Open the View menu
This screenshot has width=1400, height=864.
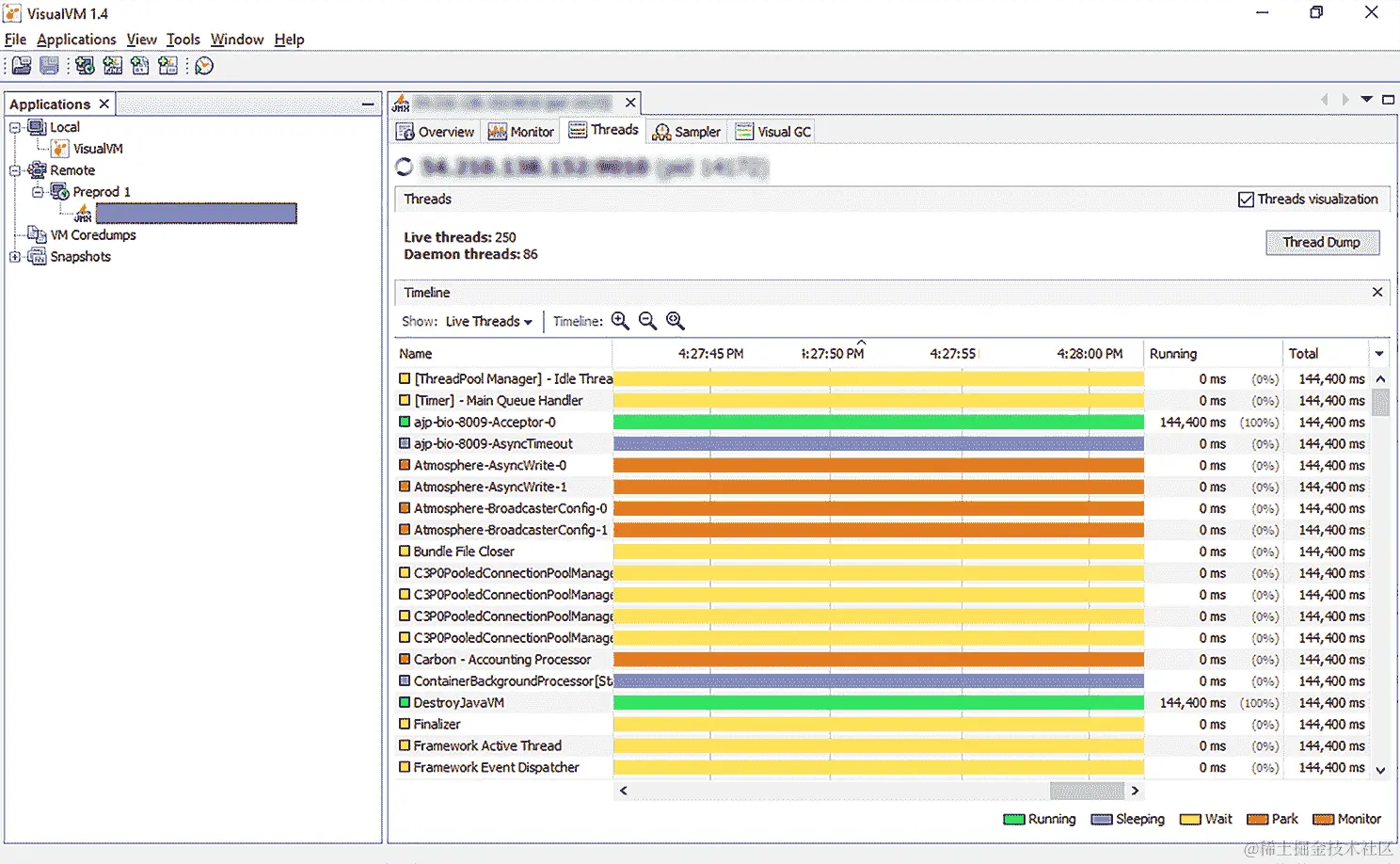pyautogui.click(x=141, y=40)
